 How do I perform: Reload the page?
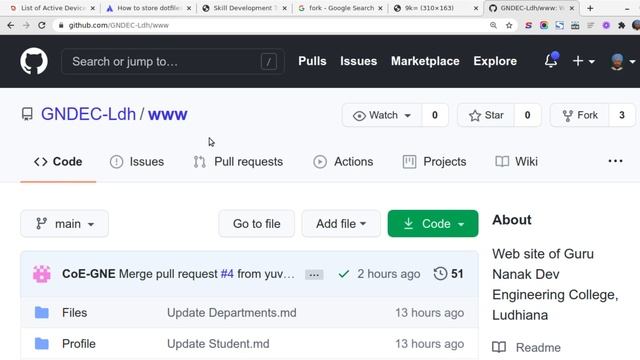click(42, 25)
